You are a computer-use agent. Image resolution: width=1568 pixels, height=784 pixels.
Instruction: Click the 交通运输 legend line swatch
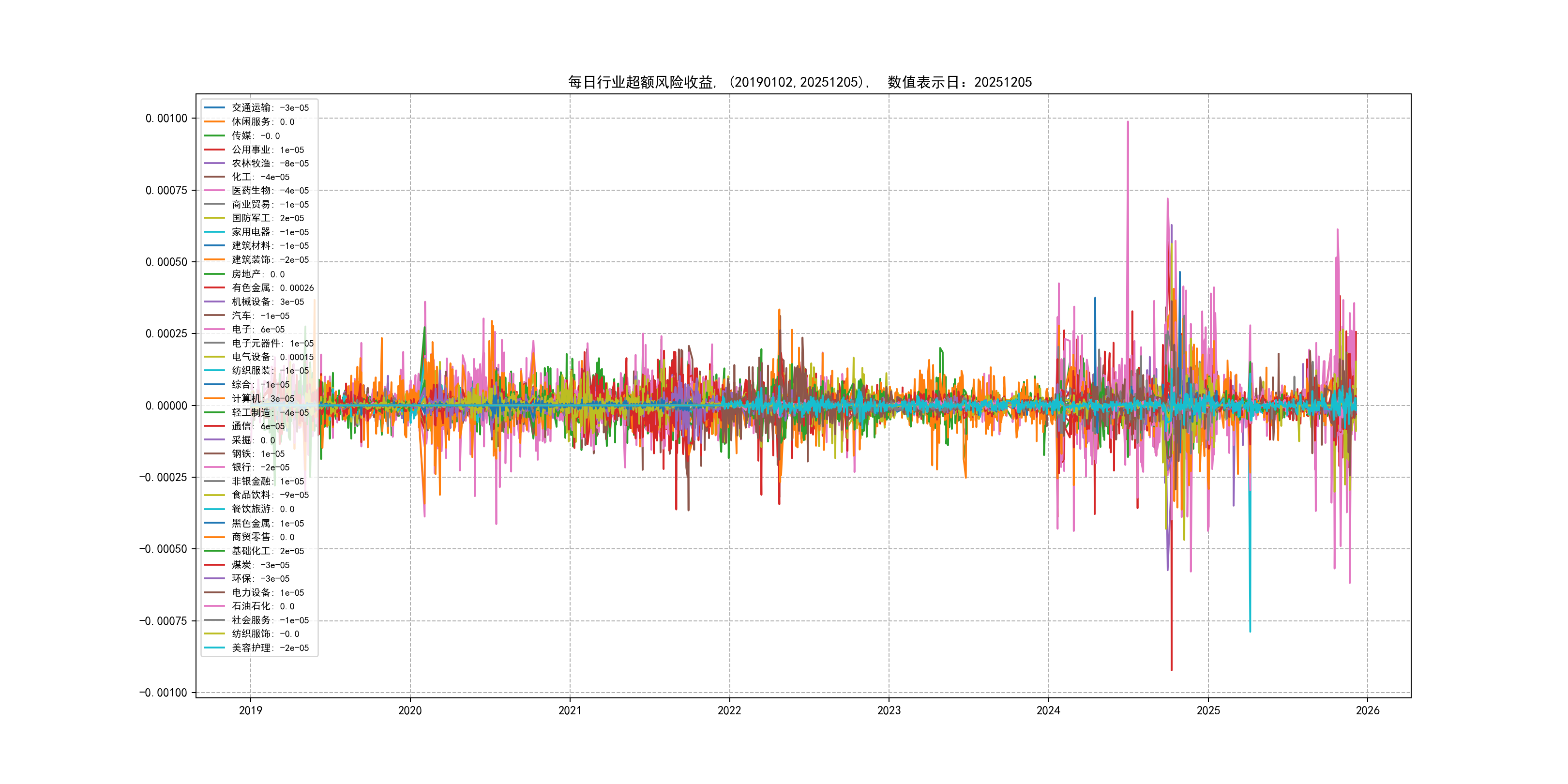pos(214,108)
